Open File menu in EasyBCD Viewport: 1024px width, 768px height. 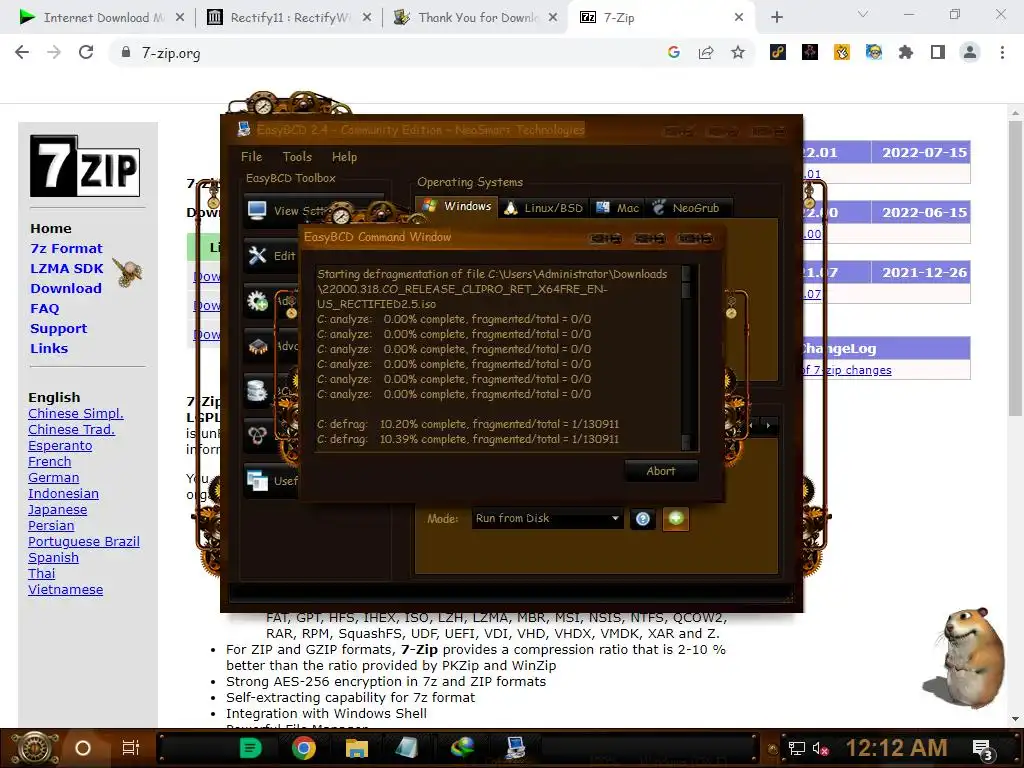(251, 157)
